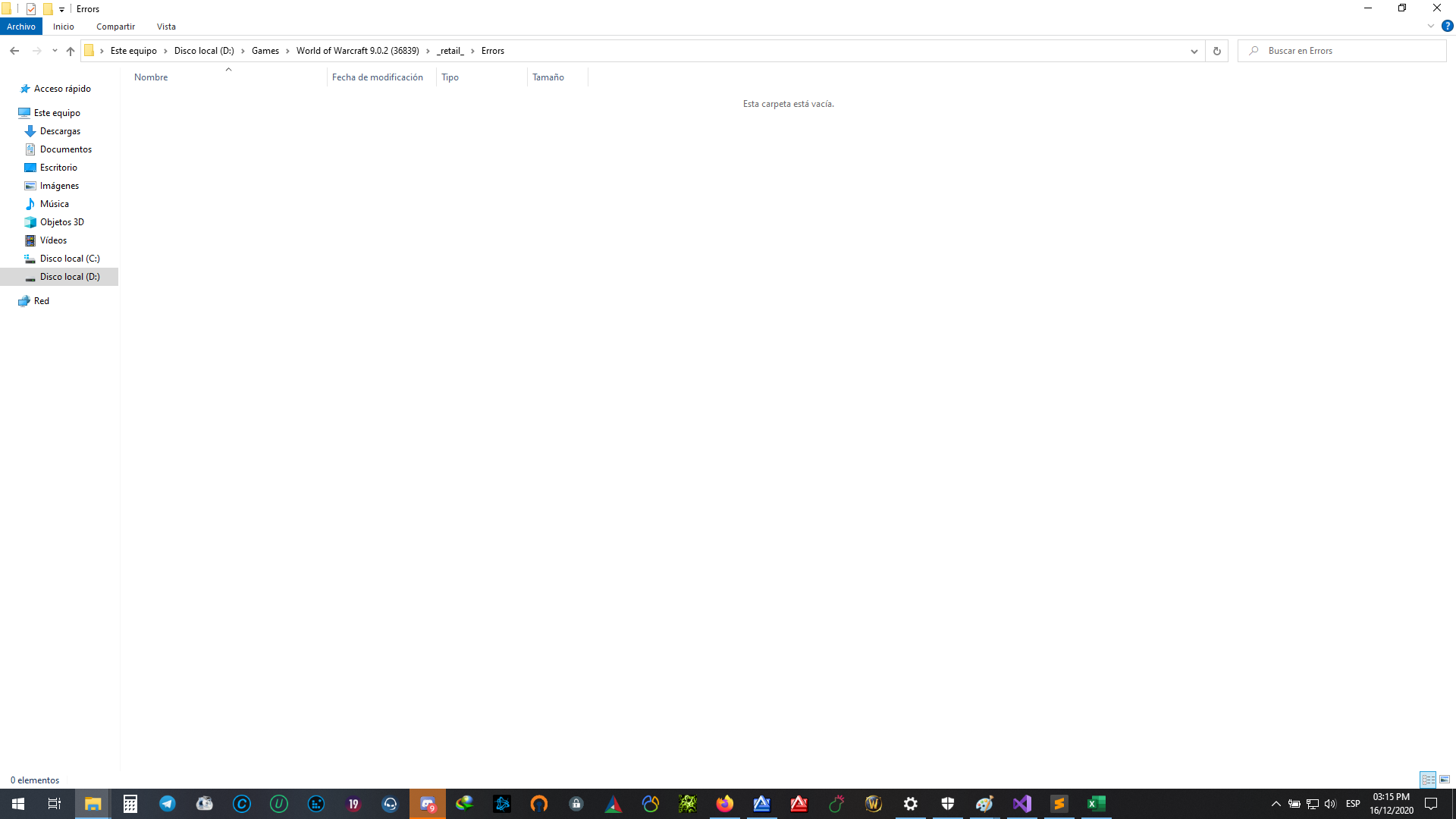This screenshot has height=819, width=1456.
Task: Go to Games folder in breadcrumb
Action: coord(265,51)
